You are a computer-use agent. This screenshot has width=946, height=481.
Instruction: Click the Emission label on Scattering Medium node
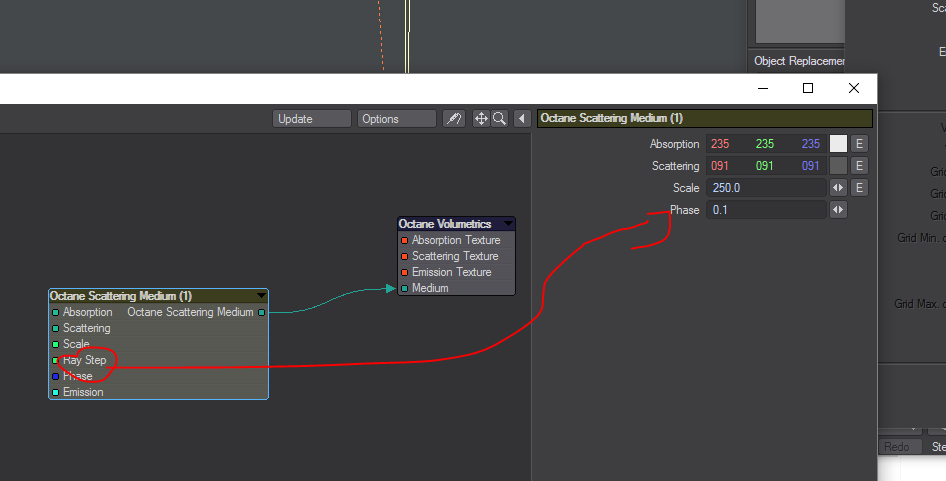pyautogui.click(x=83, y=392)
